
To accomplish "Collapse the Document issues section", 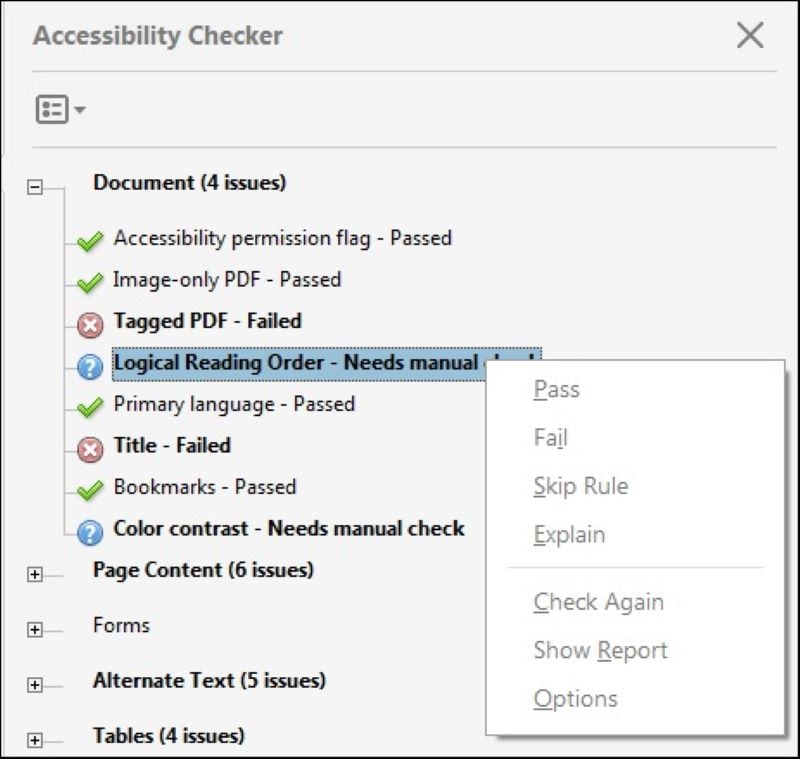I will point(37,187).
